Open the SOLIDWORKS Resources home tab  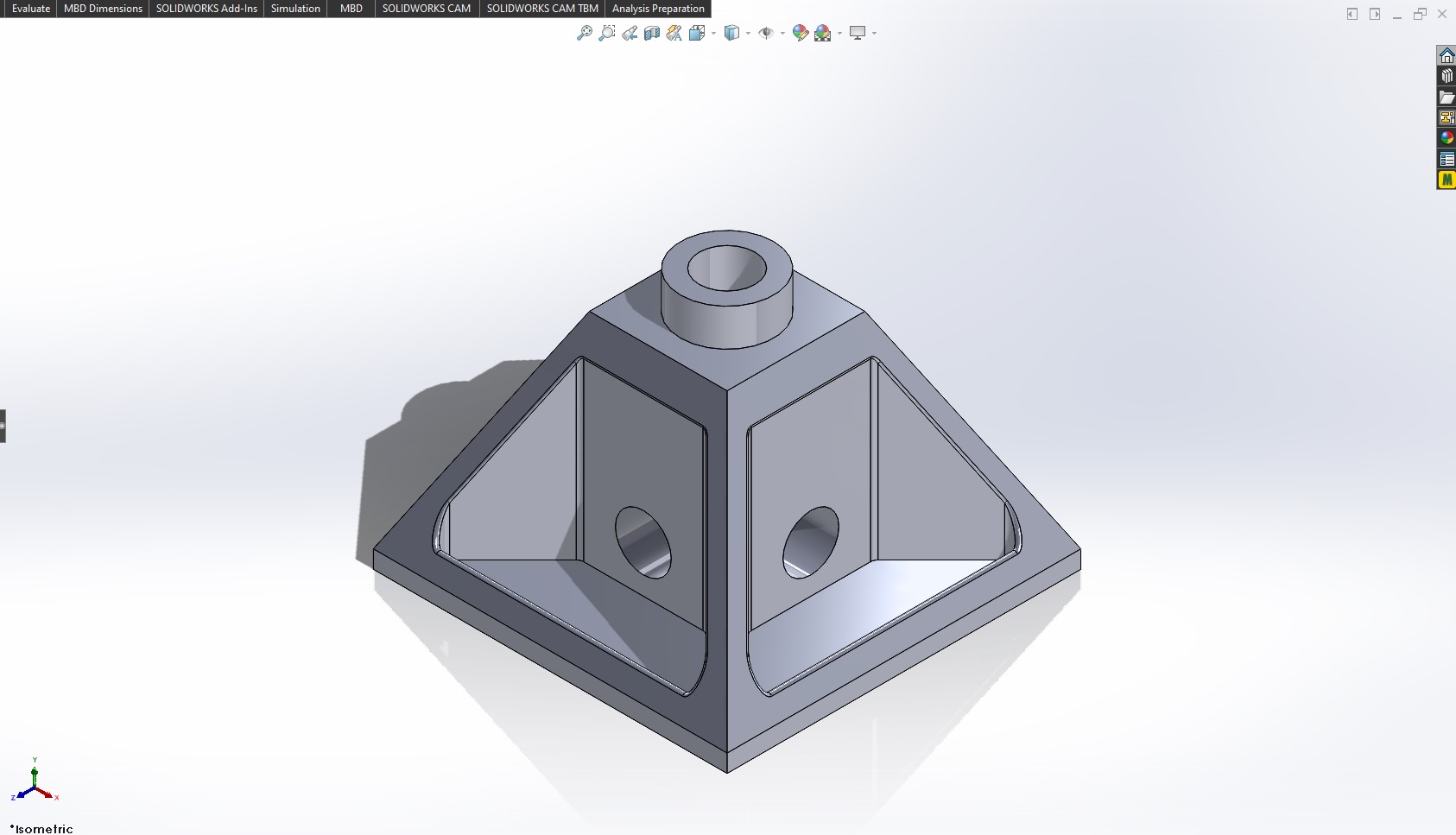tap(1447, 55)
